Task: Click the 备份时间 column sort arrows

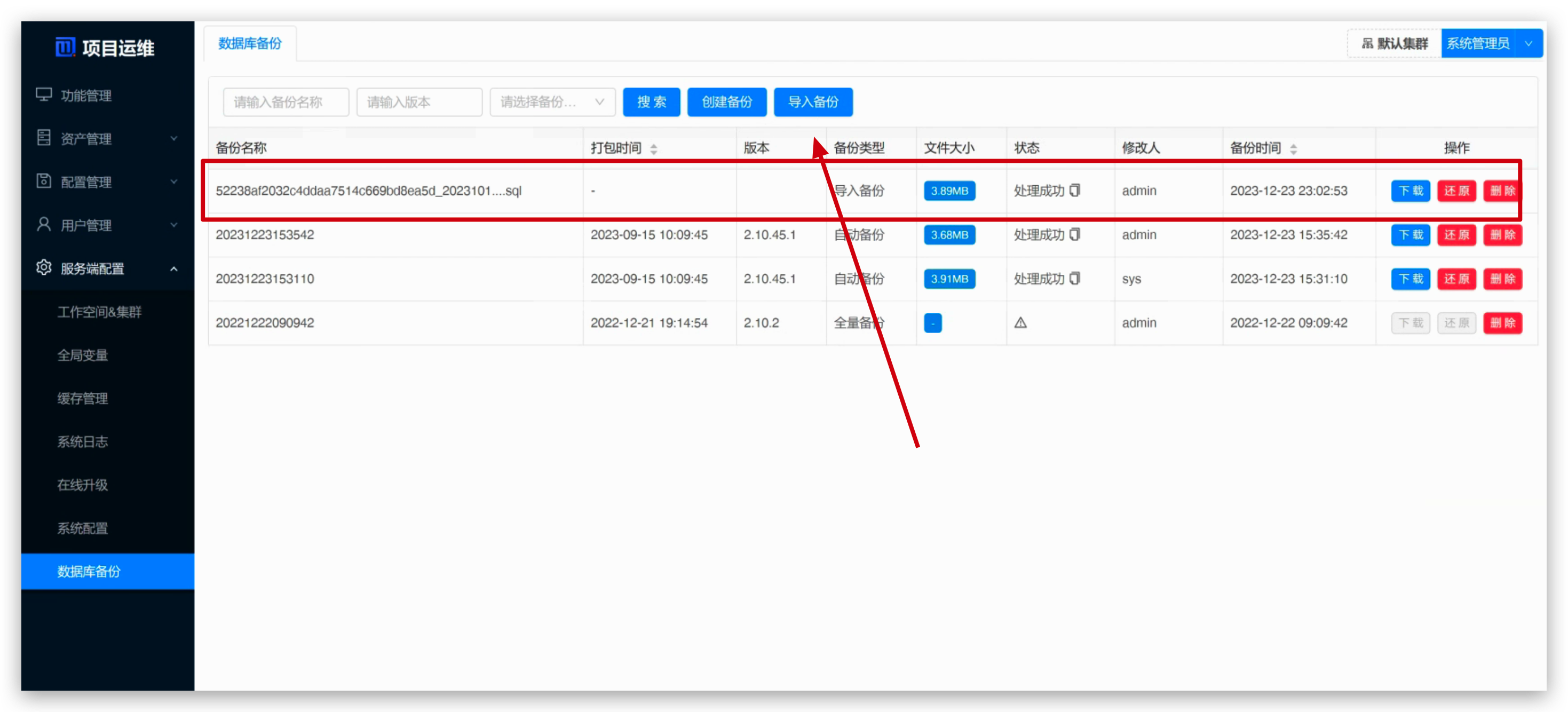Action: pos(1293,148)
